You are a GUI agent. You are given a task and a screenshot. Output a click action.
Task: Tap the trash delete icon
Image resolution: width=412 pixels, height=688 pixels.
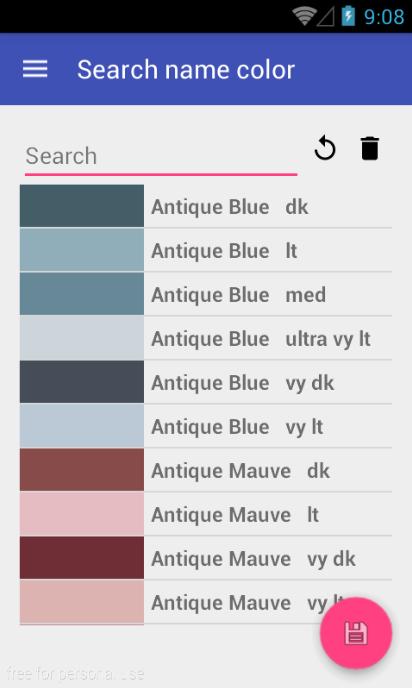(369, 148)
